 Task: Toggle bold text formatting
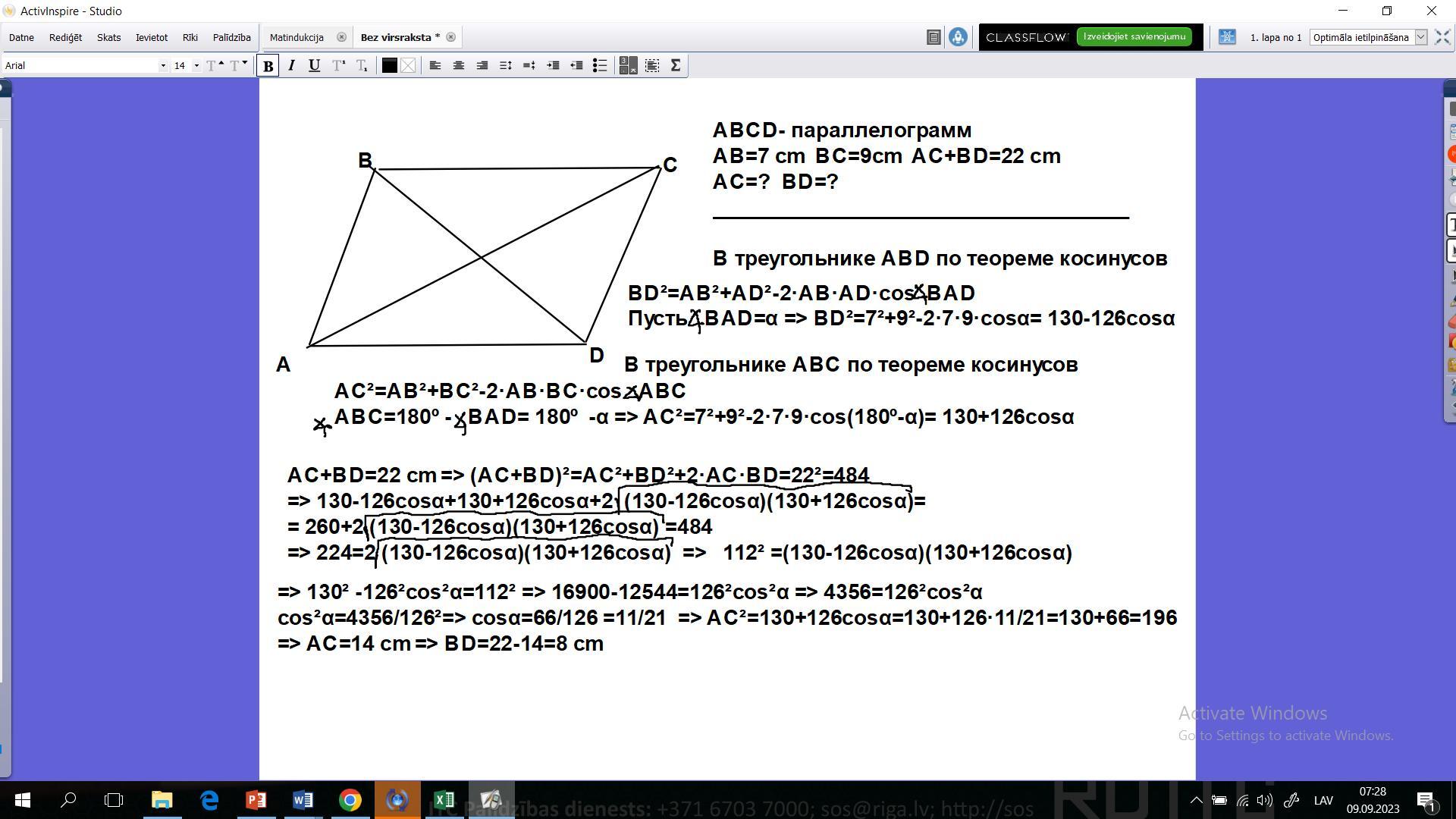(268, 66)
